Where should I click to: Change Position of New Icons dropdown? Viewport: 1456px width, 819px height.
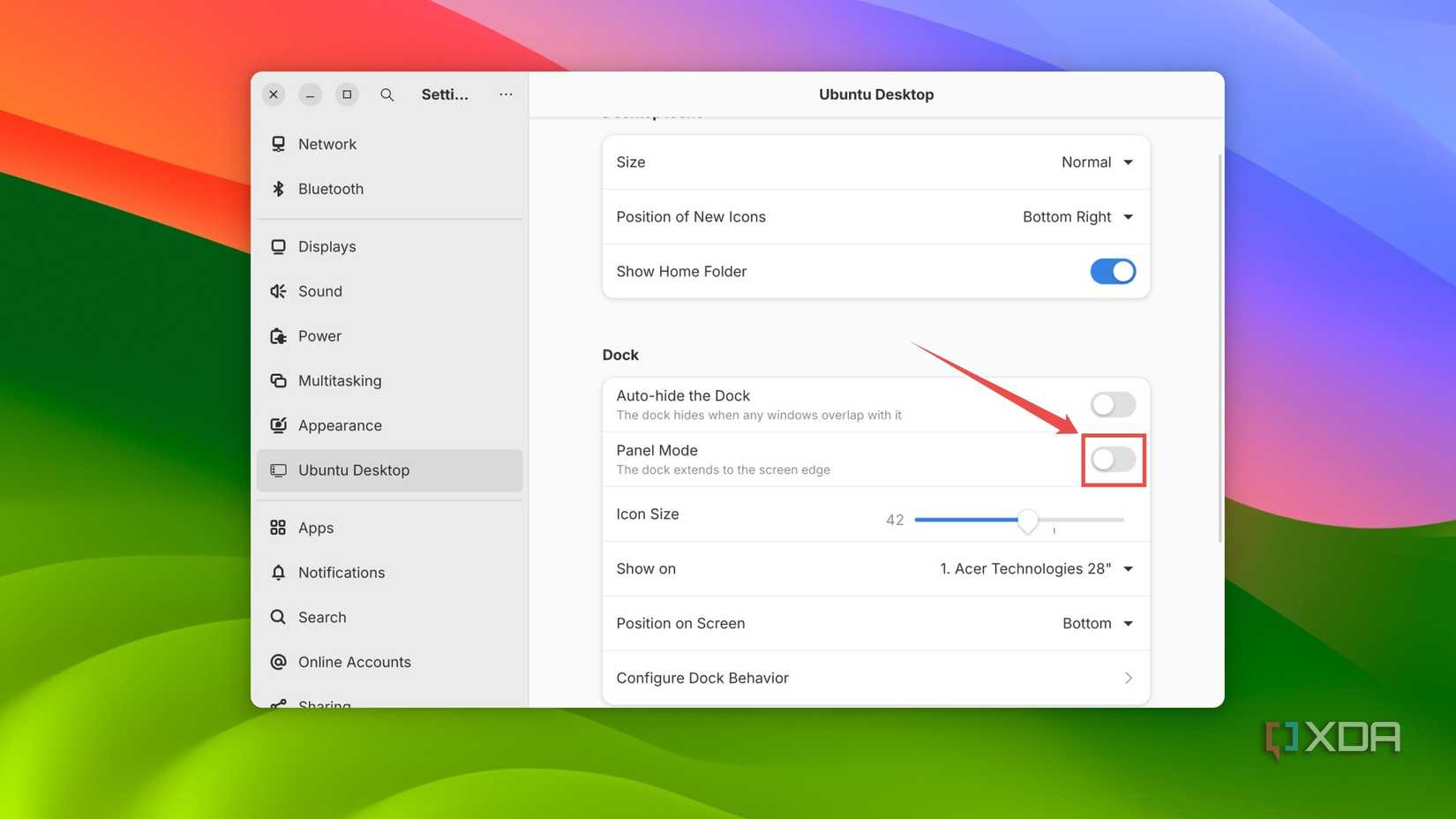pyautogui.click(x=1077, y=217)
